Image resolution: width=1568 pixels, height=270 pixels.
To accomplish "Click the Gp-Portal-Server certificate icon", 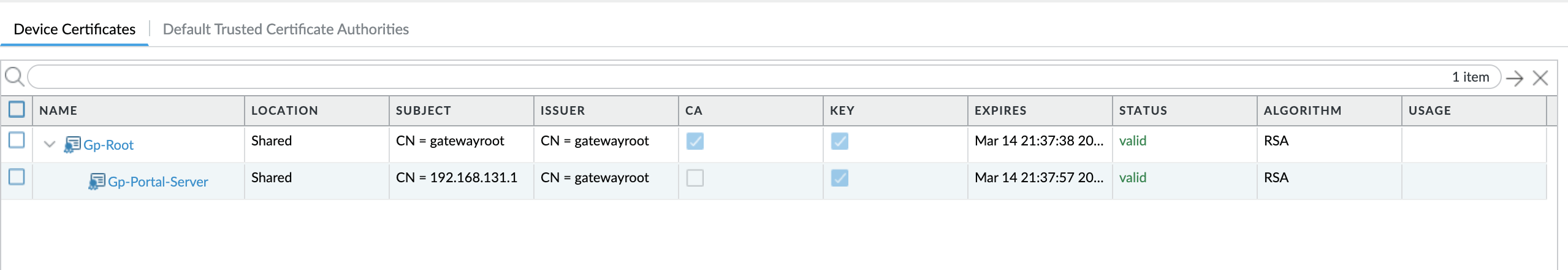I will point(97,182).
